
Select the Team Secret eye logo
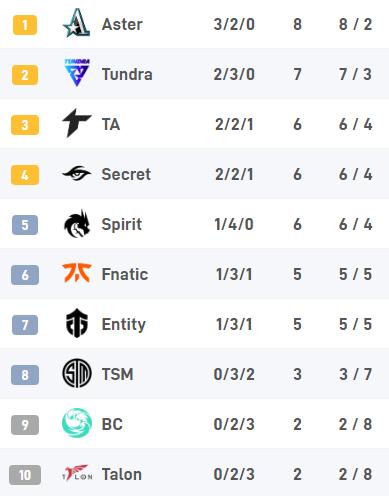click(x=77, y=174)
